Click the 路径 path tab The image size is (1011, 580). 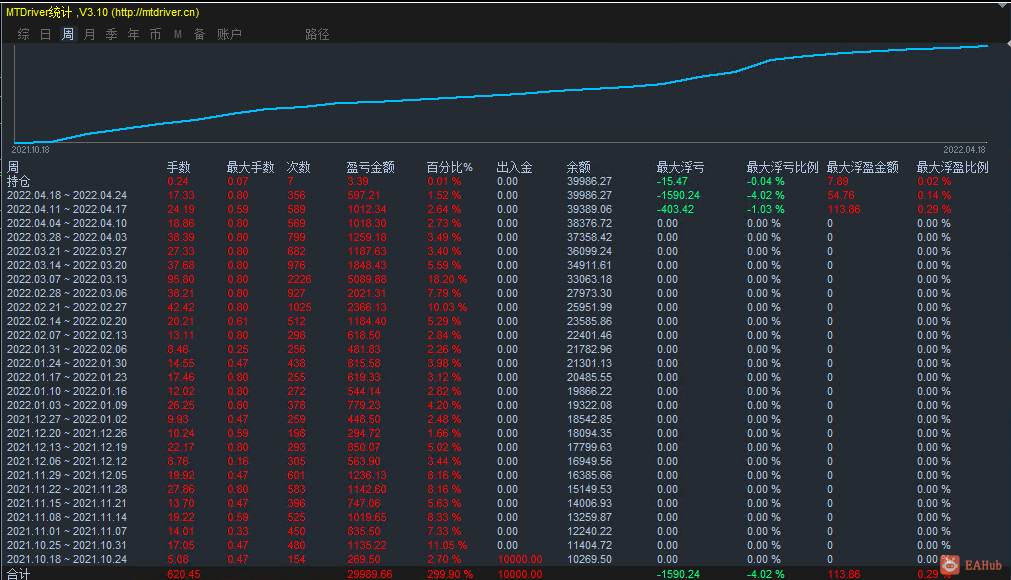(317, 34)
